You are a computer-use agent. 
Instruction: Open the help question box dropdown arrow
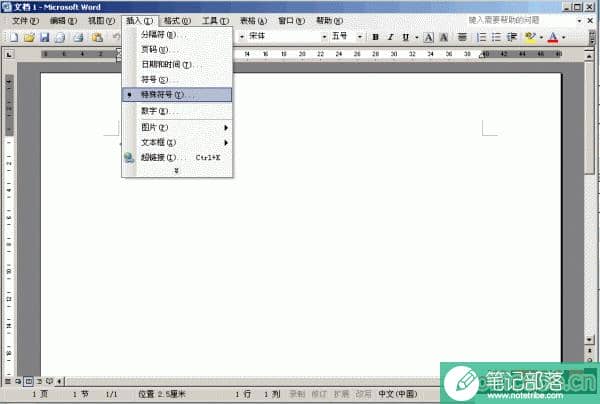pyautogui.click(x=579, y=21)
